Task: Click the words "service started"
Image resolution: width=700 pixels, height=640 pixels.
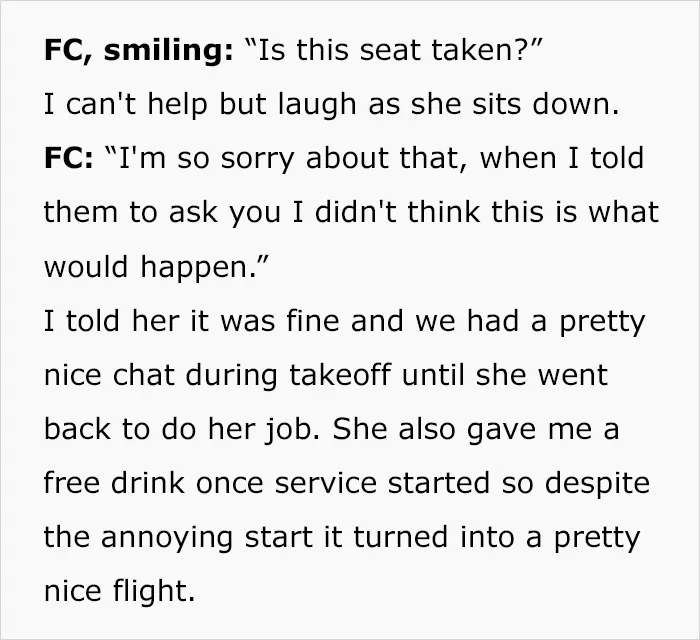Action: tap(382, 482)
